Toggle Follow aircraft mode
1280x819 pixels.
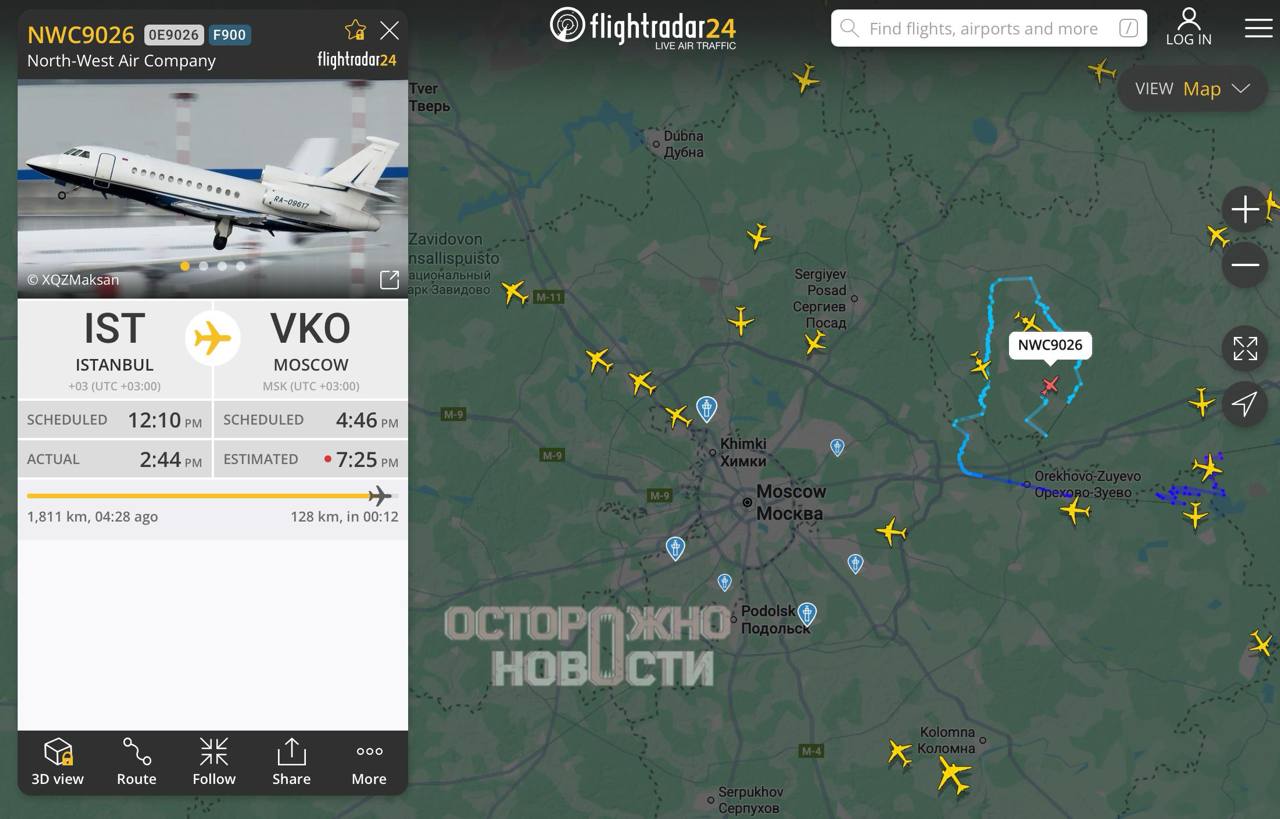point(214,762)
